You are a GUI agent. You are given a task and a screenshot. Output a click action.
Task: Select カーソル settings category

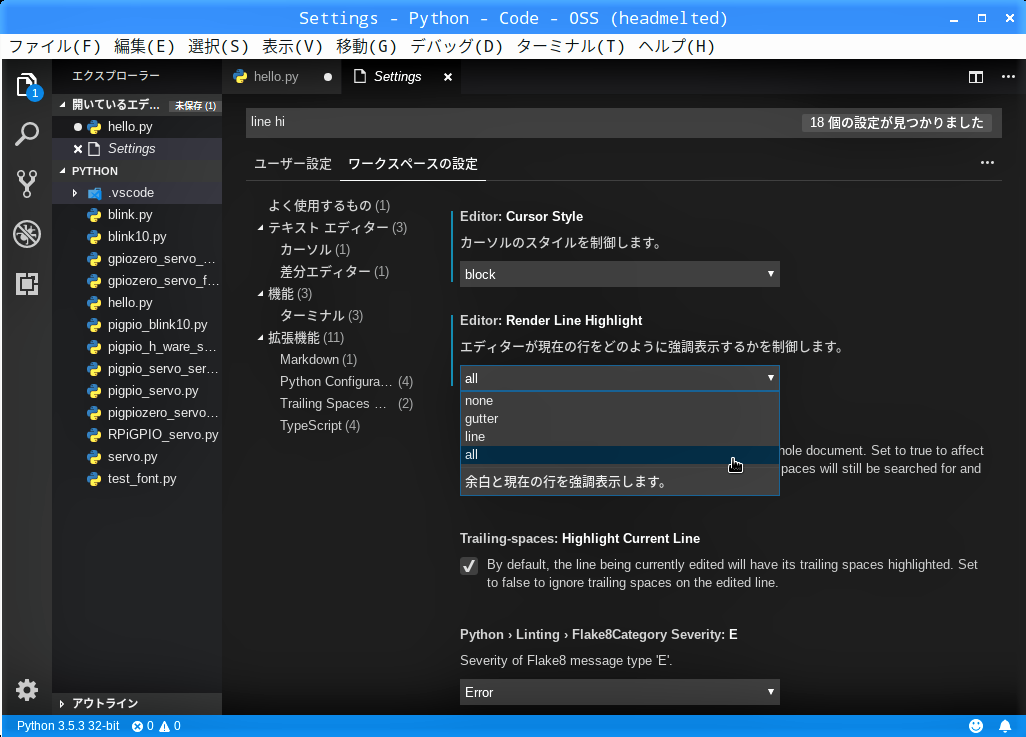pos(315,250)
